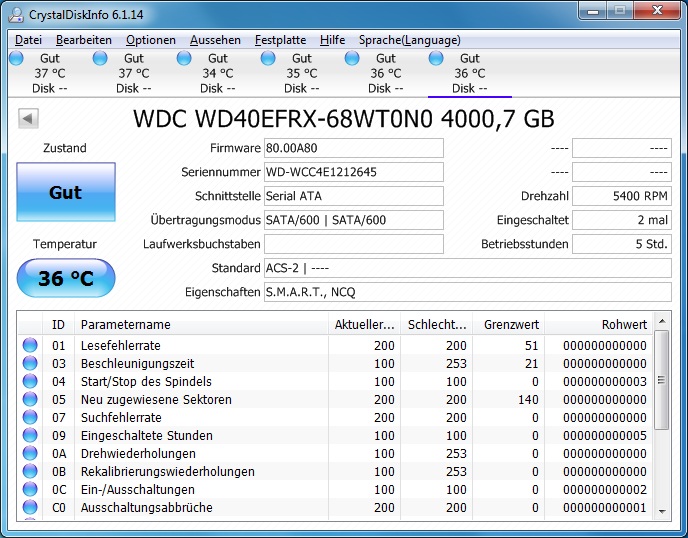688x538 pixels.
Task: Click the status orb for Drehwiederholungen
Action: pos(30,453)
